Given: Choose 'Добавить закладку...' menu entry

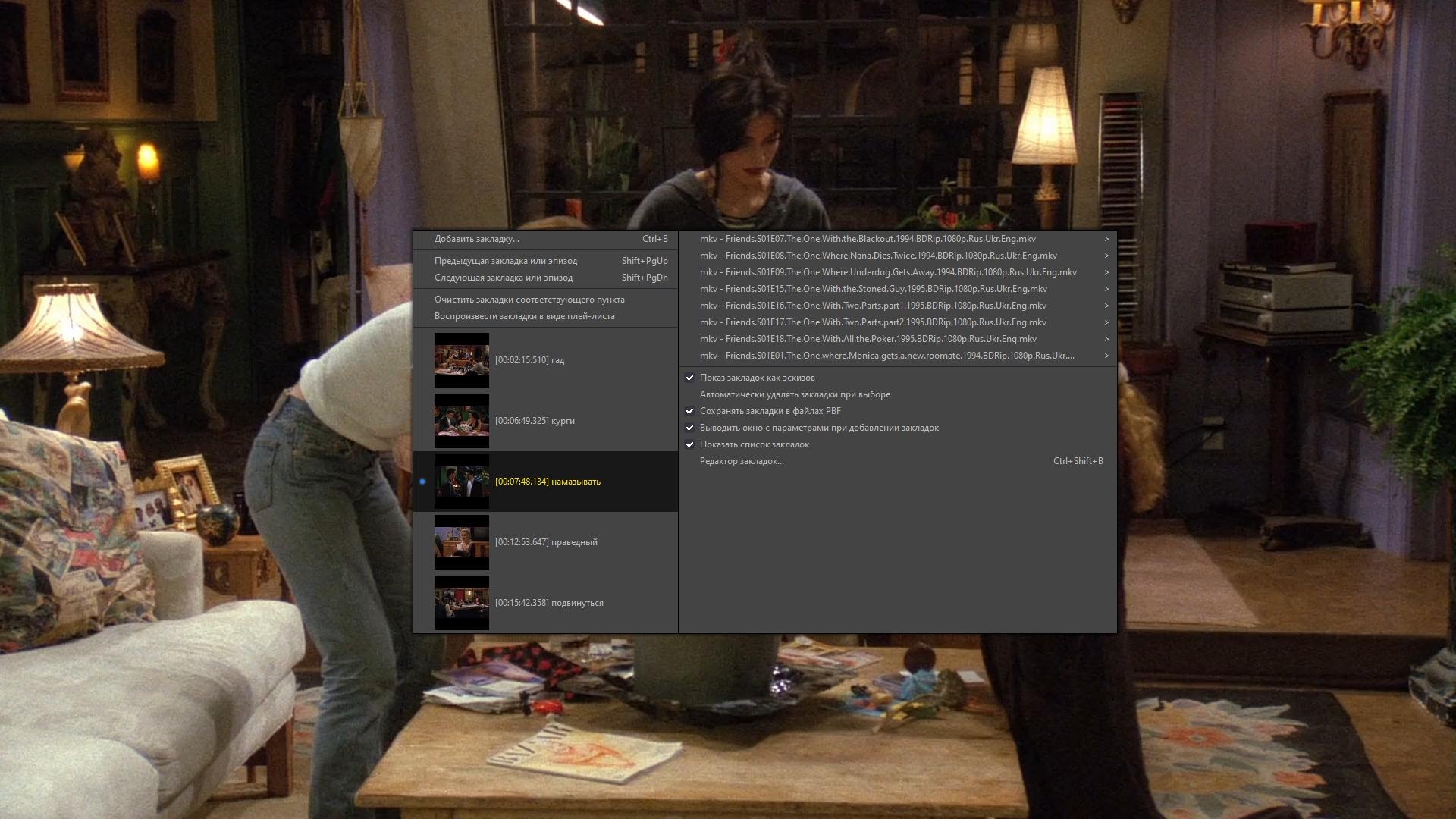Looking at the screenshot, I should [x=476, y=239].
